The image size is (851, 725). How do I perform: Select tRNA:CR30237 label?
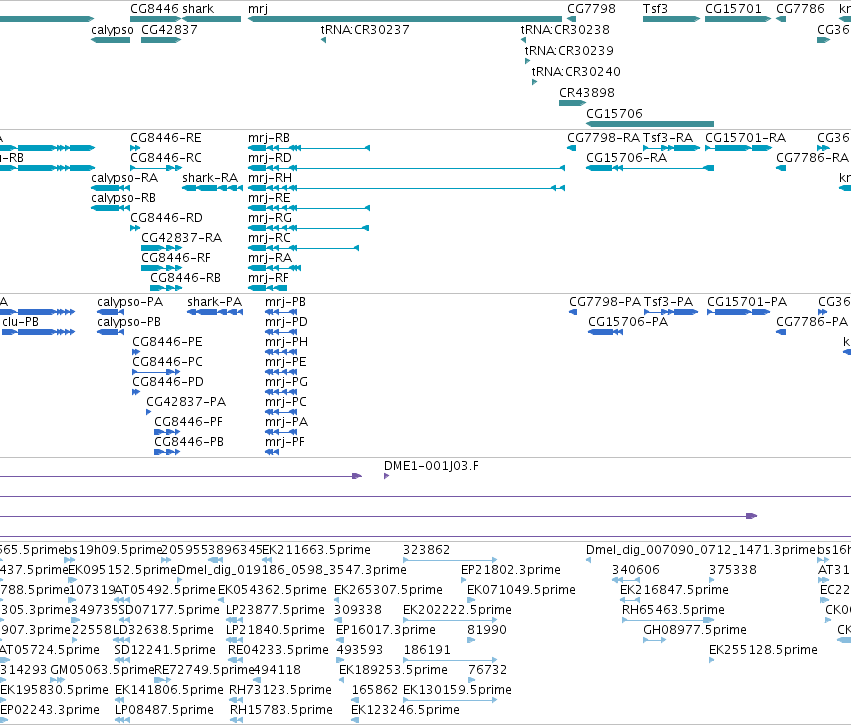(365, 30)
